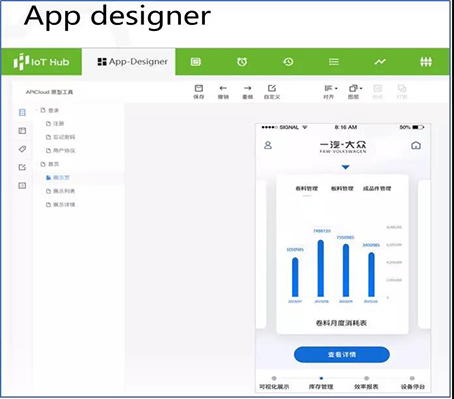Click the home icon in phone preview
This screenshot has height=399, width=454.
(416, 145)
